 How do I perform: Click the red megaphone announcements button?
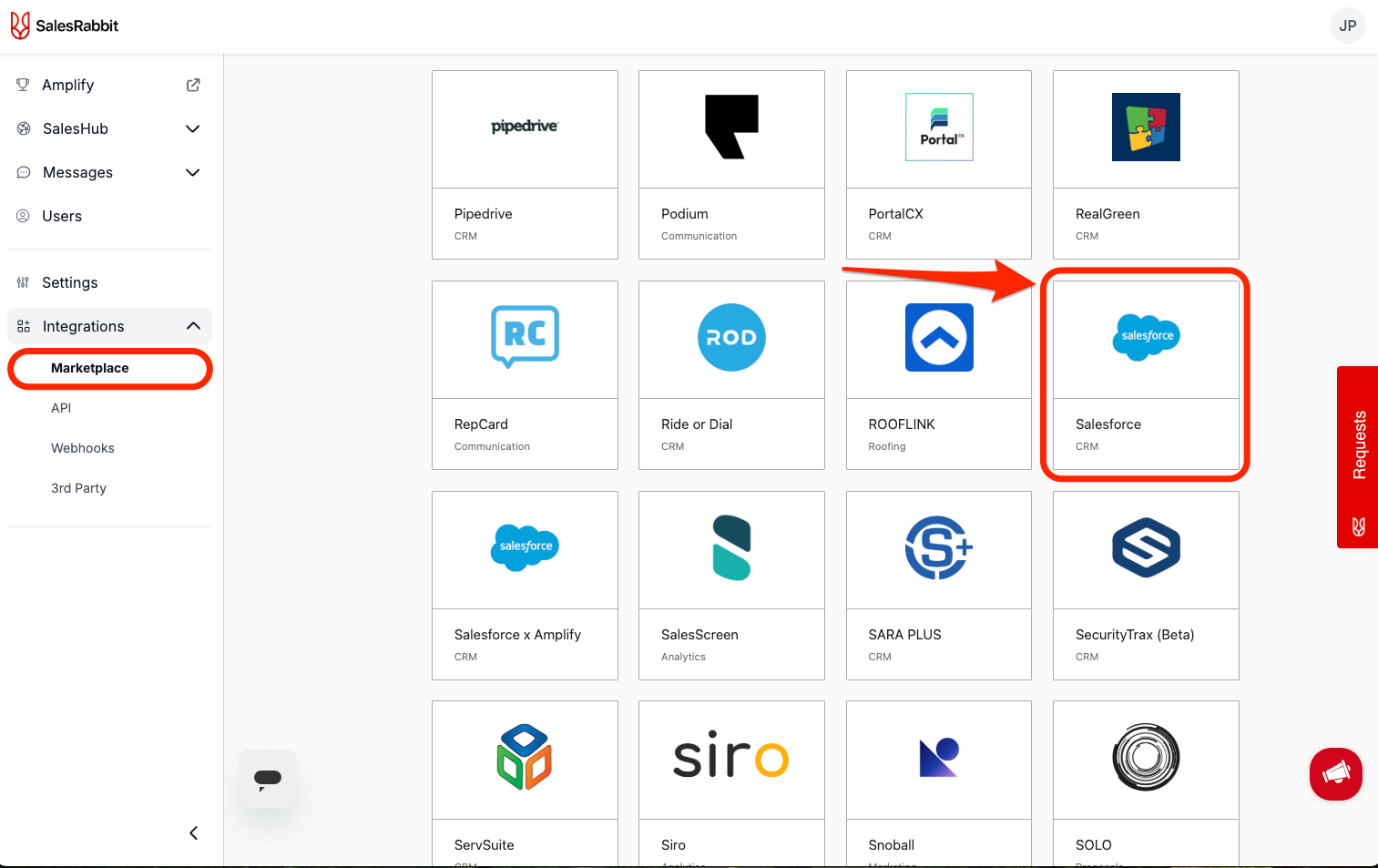pos(1336,774)
